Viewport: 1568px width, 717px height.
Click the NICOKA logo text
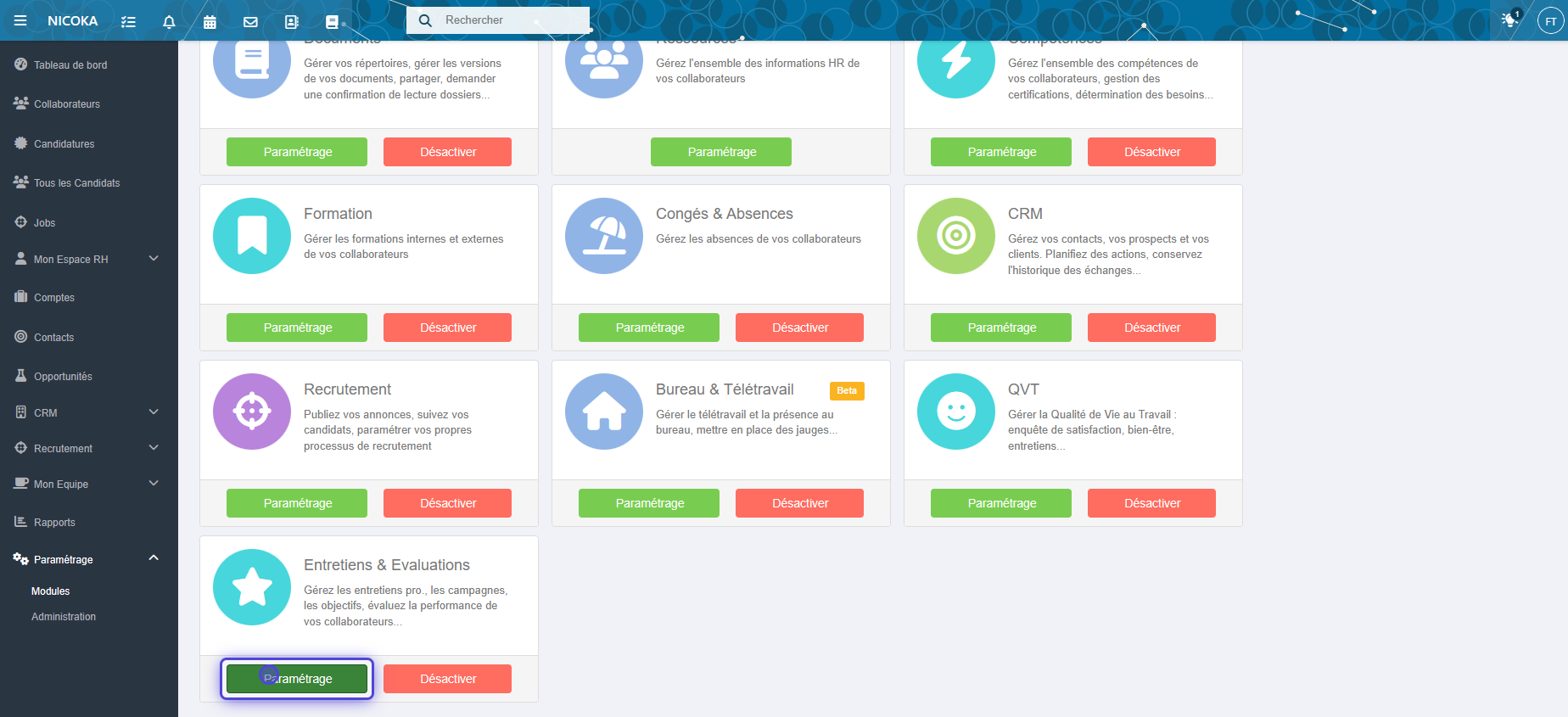pyautogui.click(x=72, y=21)
